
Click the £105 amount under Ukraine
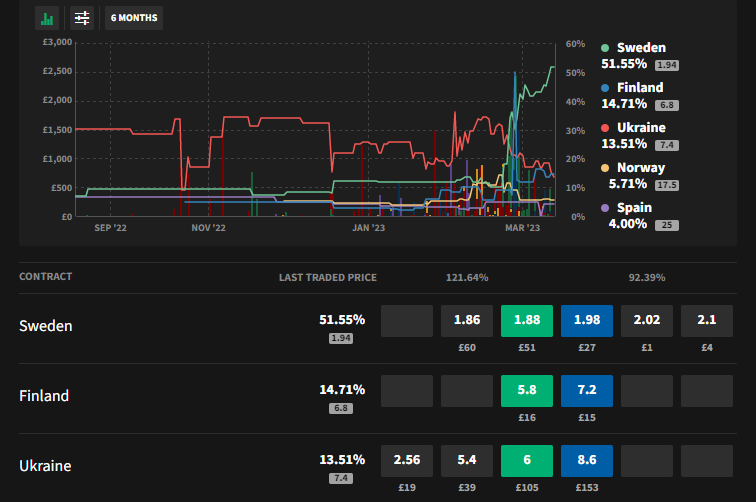[x=527, y=488]
